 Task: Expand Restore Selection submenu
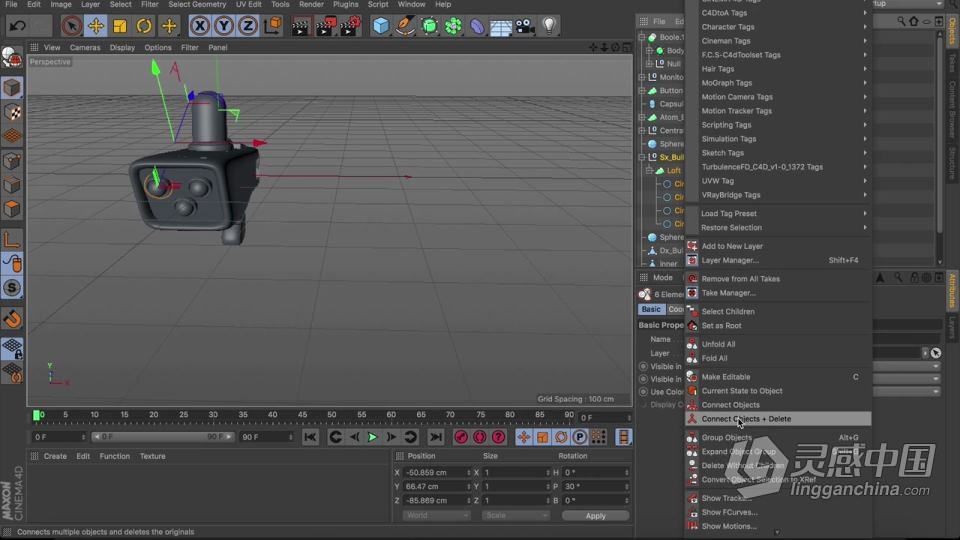(779, 228)
